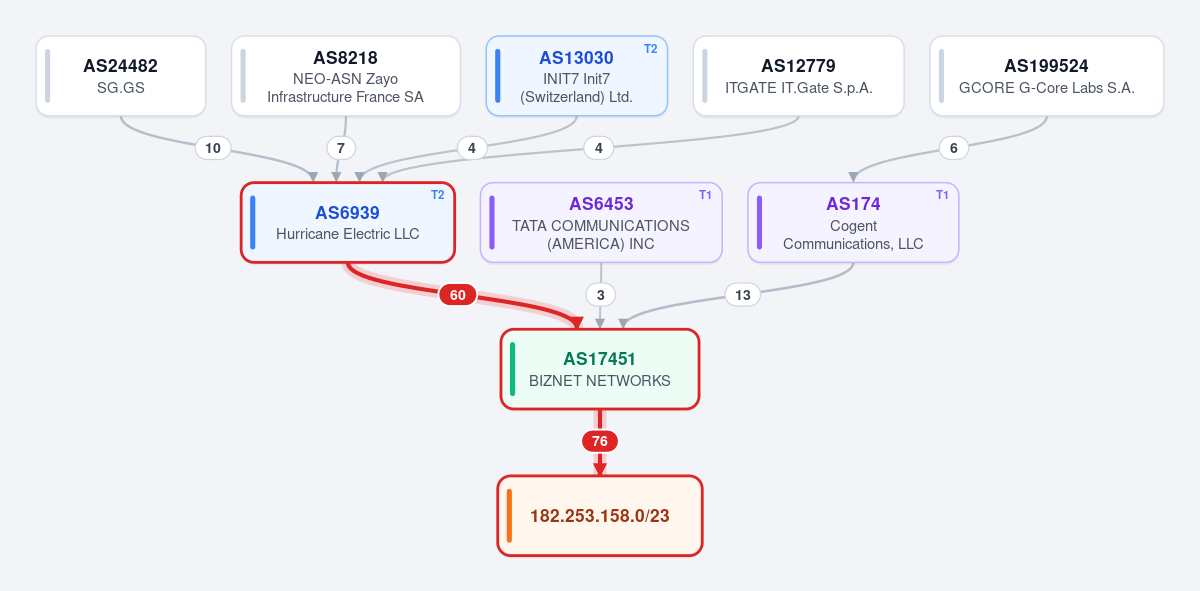Viewport: 1200px width, 591px height.
Task: Click the T1 badge on AS6453
Action: click(x=705, y=195)
